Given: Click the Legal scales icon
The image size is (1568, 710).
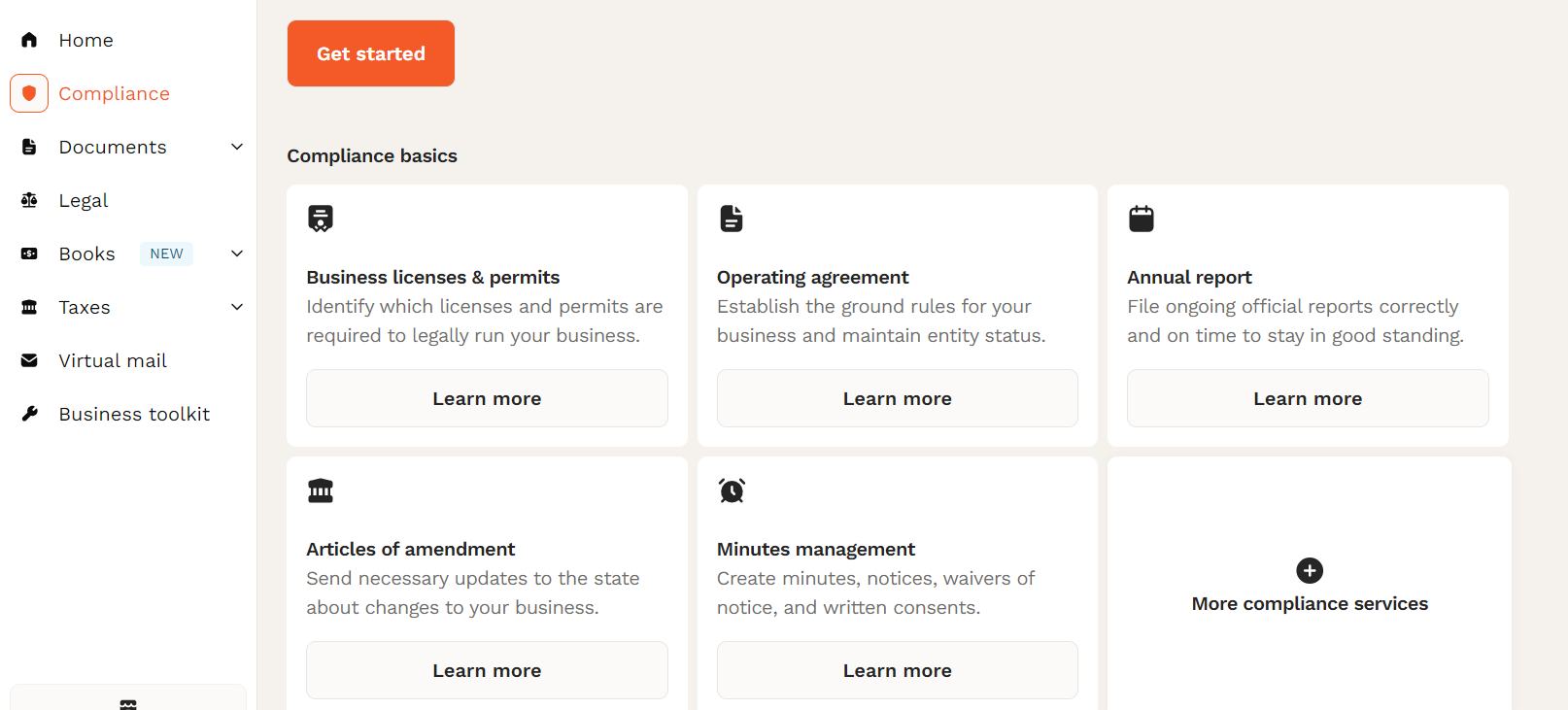Looking at the screenshot, I should [29, 200].
